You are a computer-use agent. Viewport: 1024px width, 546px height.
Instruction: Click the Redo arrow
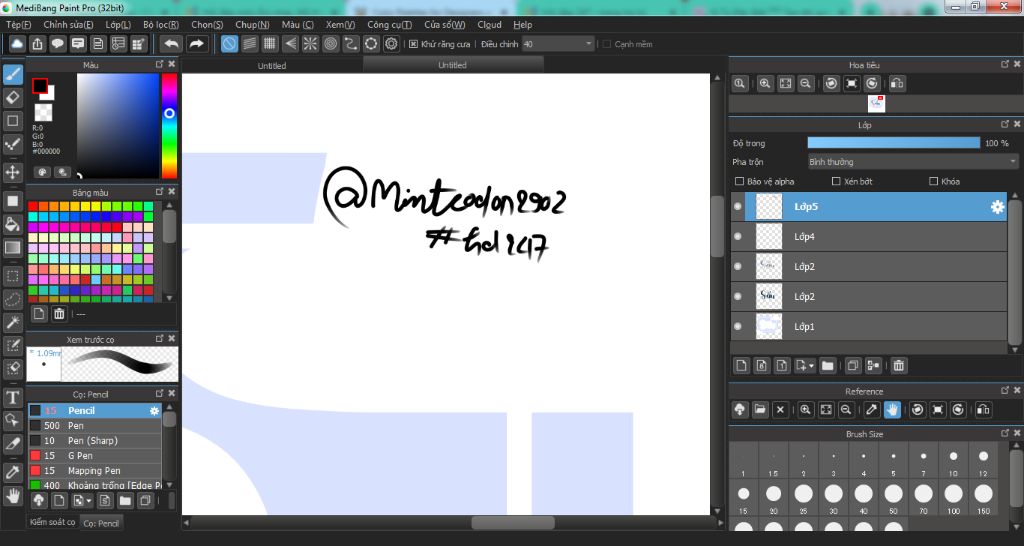196,44
